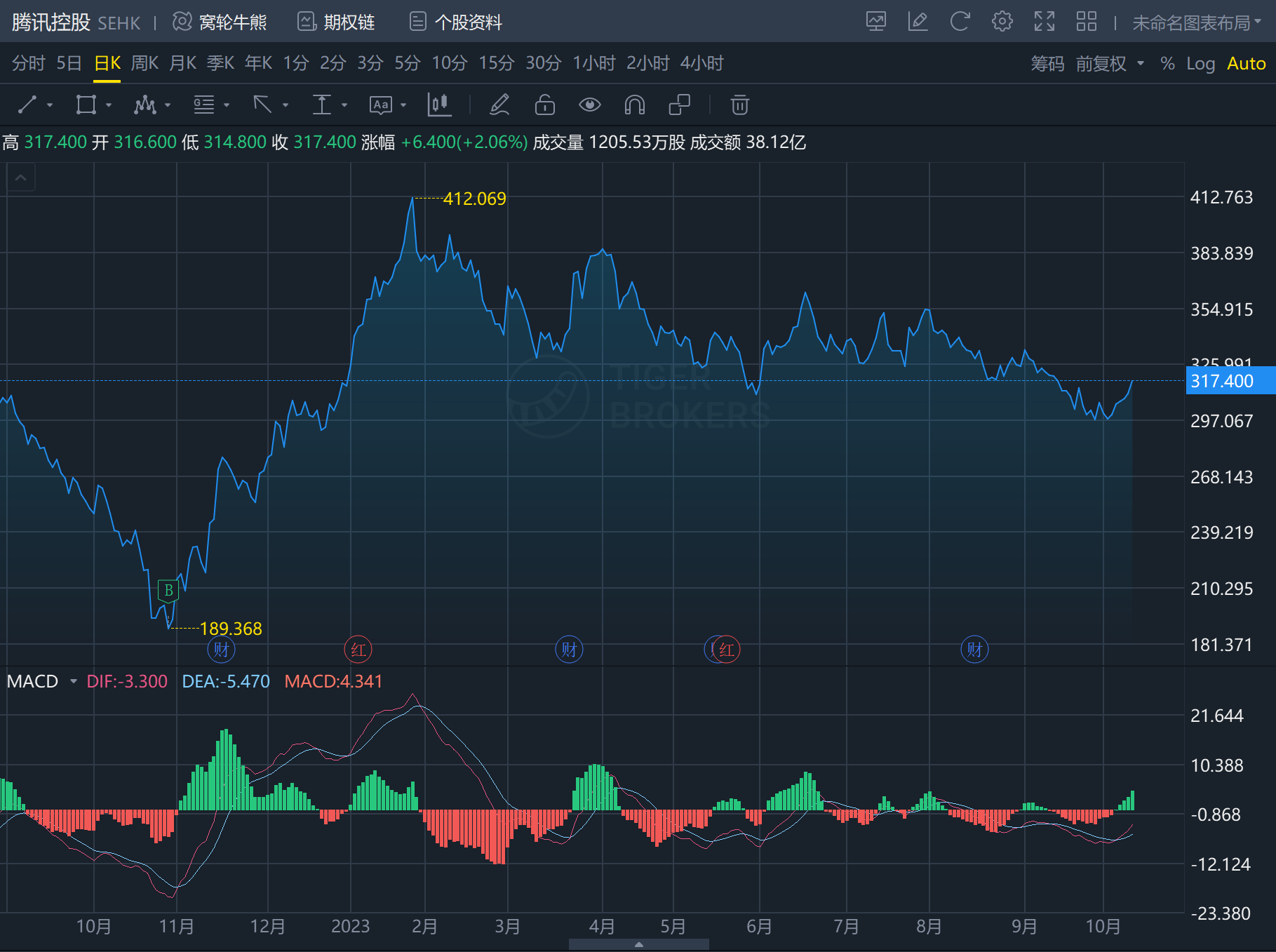Toggle drawings visibility with eye icon
Screen dimensions: 1276x952
[589, 105]
